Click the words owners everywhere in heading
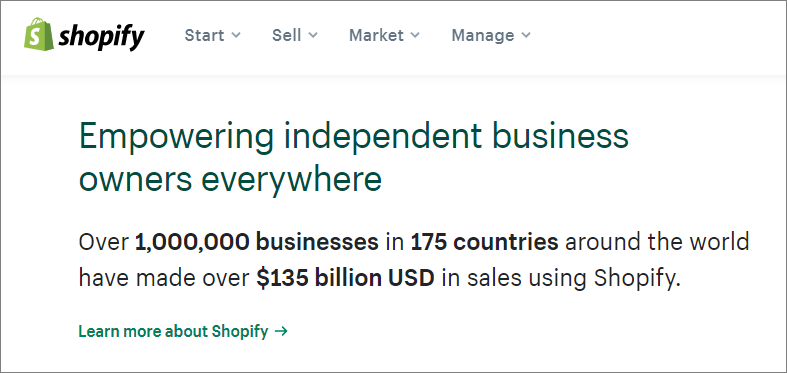Screen dimensions: 787x373 point(230,180)
